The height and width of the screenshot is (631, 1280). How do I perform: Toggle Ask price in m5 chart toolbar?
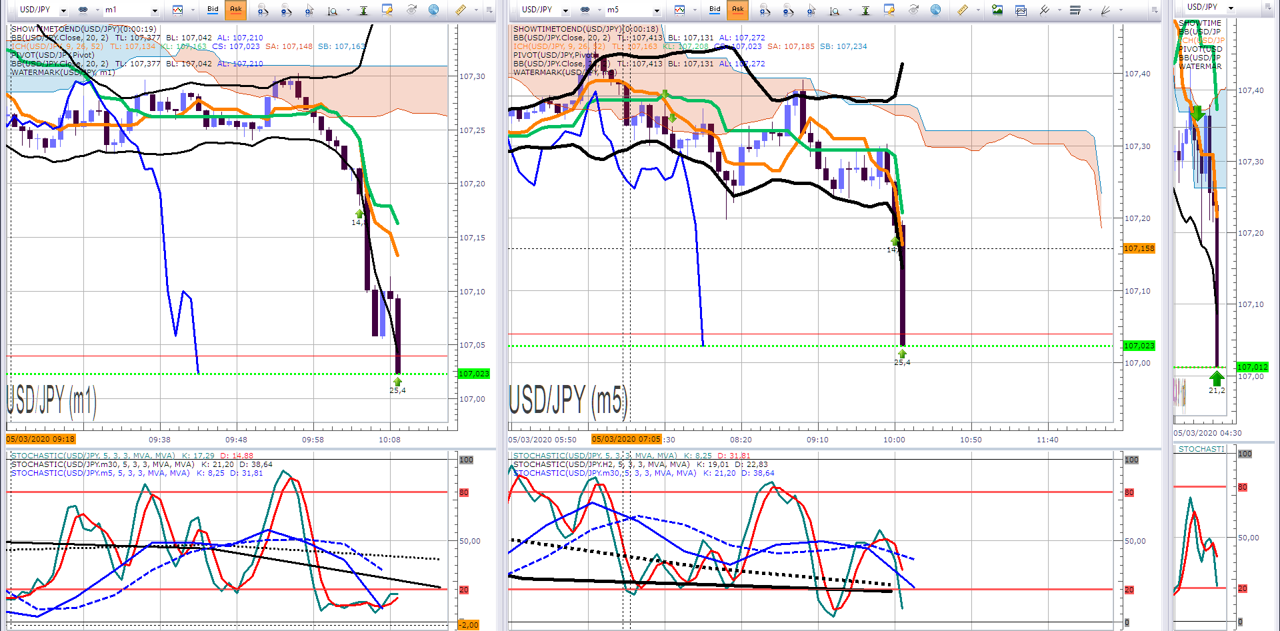tap(737, 9)
